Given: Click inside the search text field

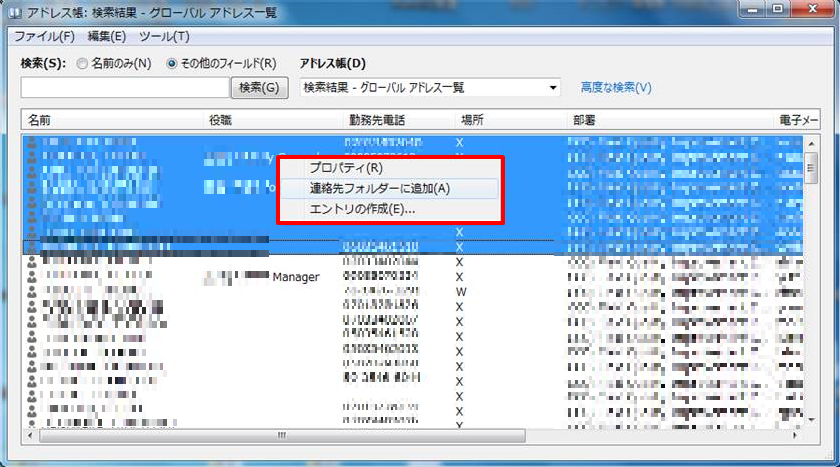Looking at the screenshot, I should [x=125, y=88].
